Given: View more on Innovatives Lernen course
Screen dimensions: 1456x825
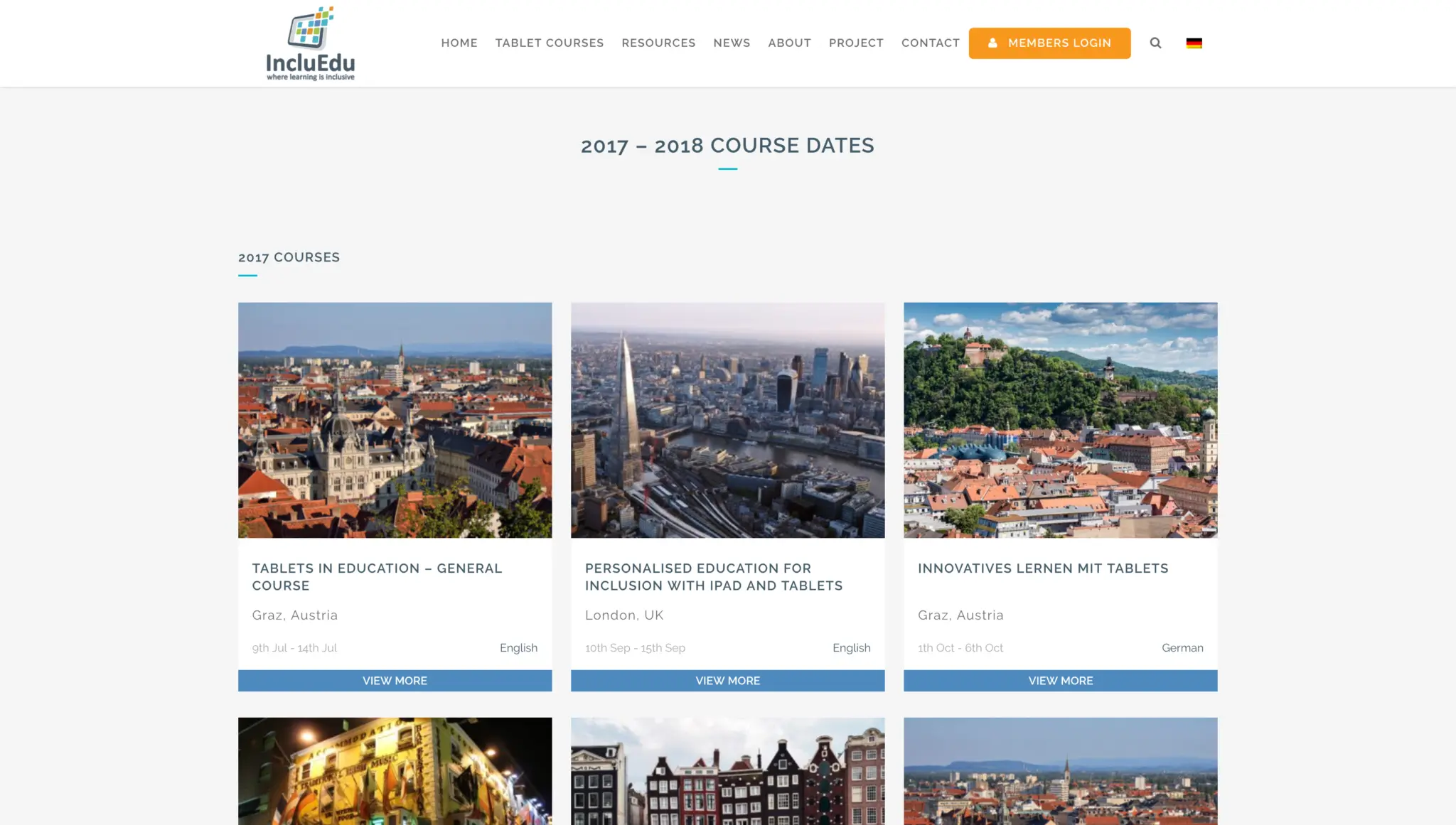Looking at the screenshot, I should point(1060,680).
